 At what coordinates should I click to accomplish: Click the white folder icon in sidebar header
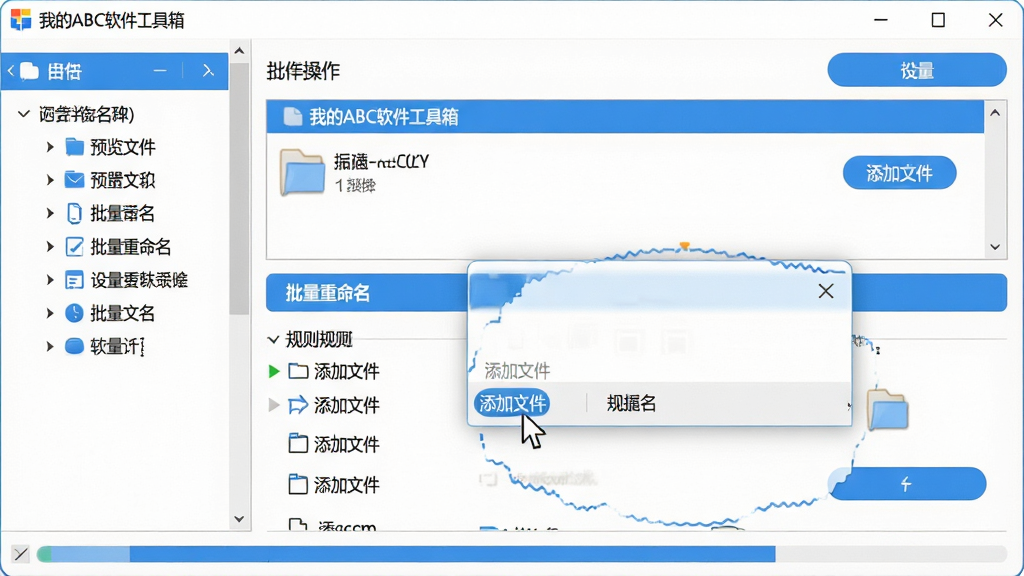coord(29,71)
